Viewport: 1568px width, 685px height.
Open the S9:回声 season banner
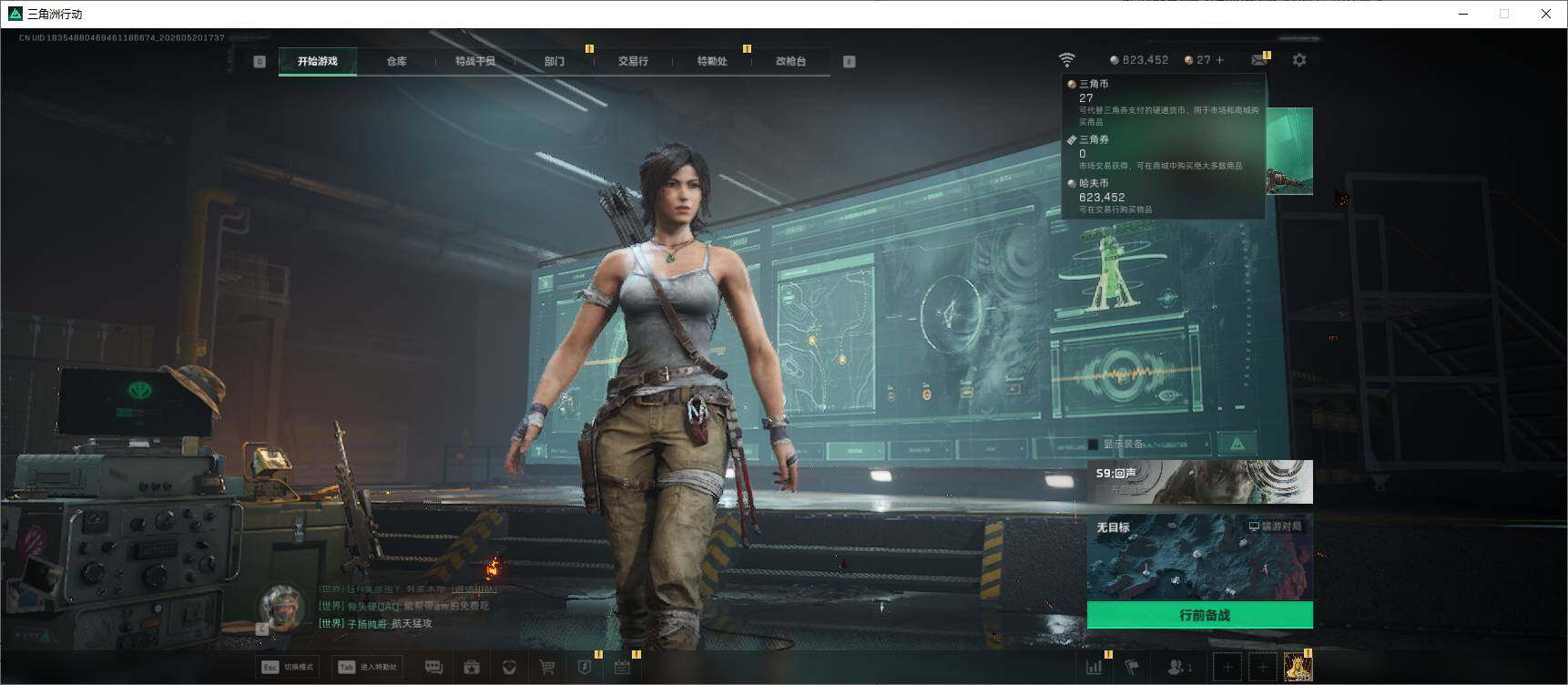coord(1200,482)
